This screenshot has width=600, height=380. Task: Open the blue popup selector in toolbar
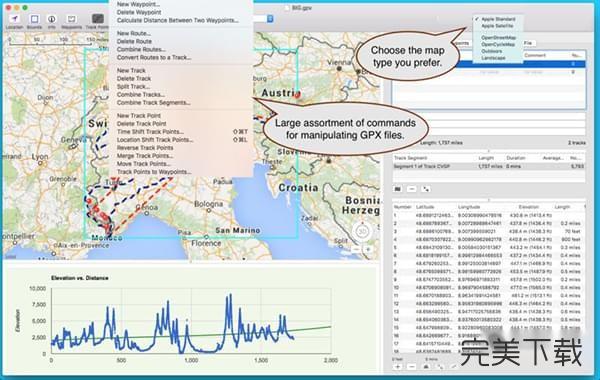pyautogui.click(x=270, y=19)
